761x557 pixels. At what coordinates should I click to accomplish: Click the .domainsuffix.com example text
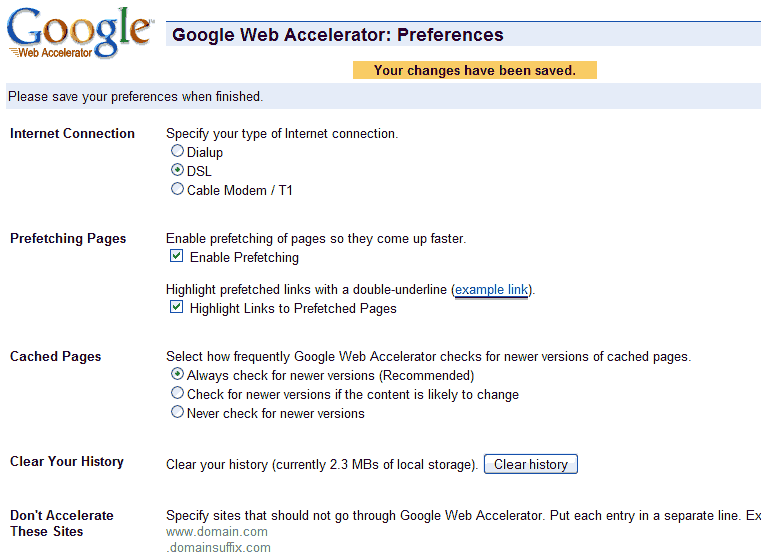pyautogui.click(x=218, y=547)
